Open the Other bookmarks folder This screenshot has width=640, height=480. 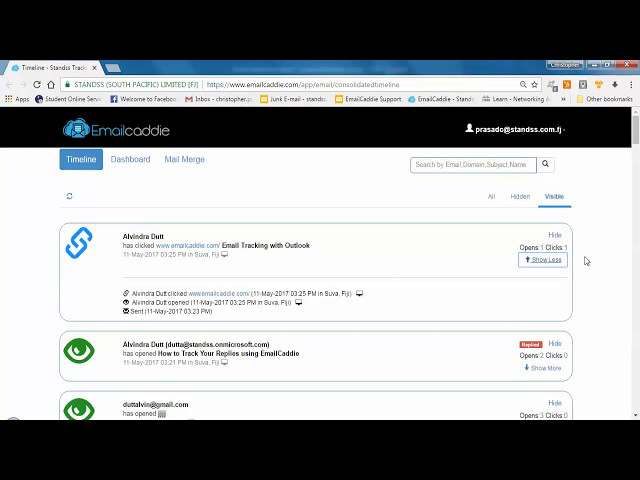[x=604, y=99]
